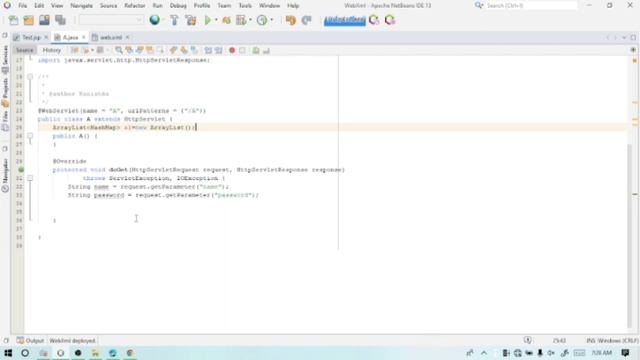Switch to the History view button
The height and width of the screenshot is (360, 640).
[x=51, y=50]
